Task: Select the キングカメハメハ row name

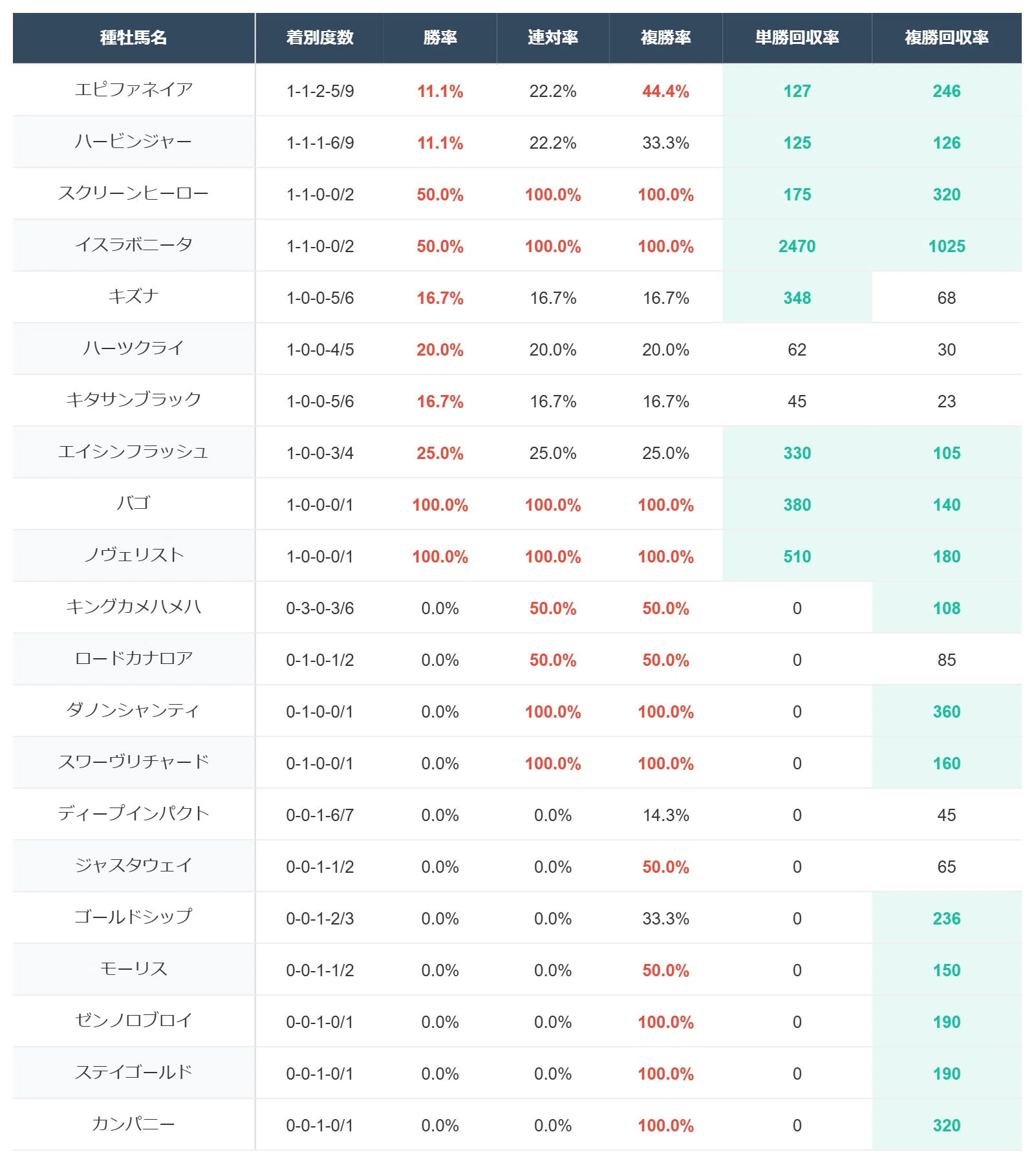Action: pos(133,606)
